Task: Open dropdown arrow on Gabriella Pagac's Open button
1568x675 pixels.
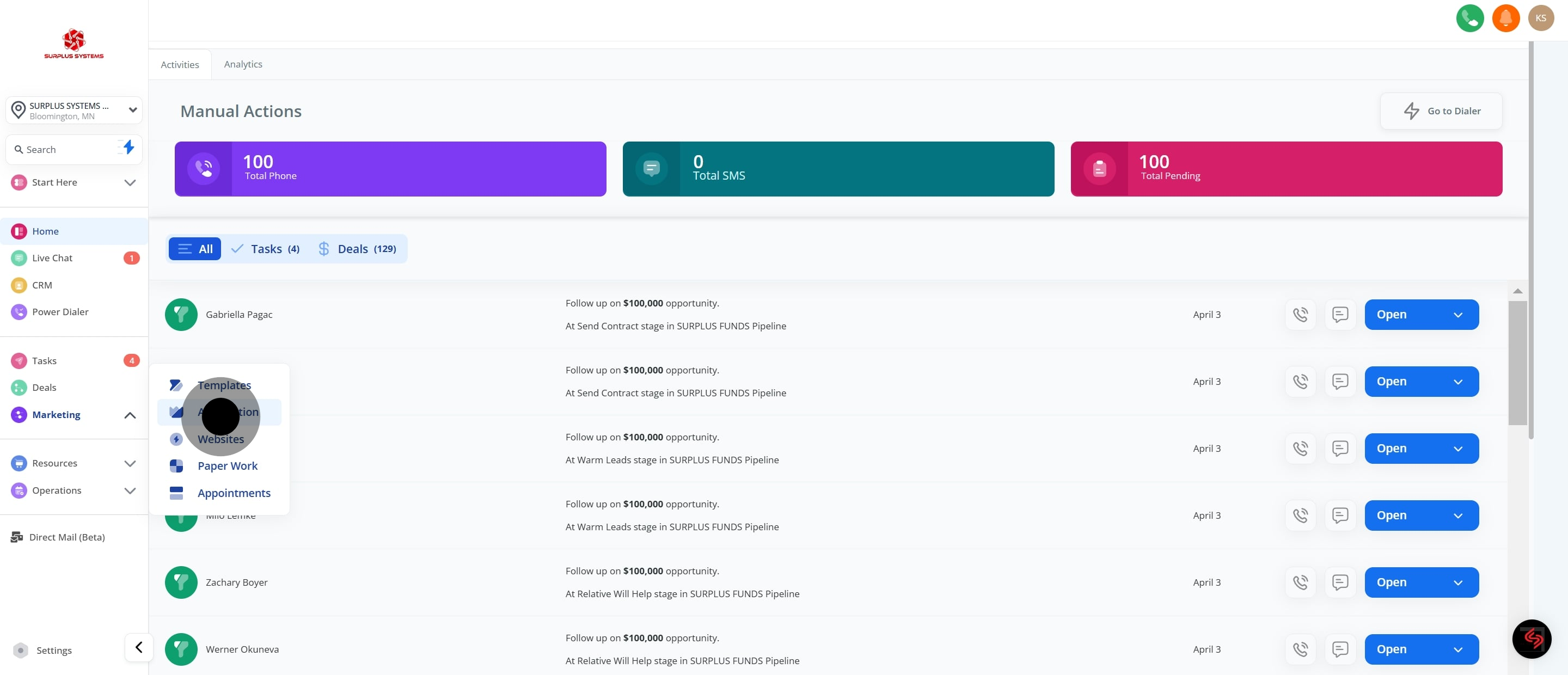Action: [1457, 315]
